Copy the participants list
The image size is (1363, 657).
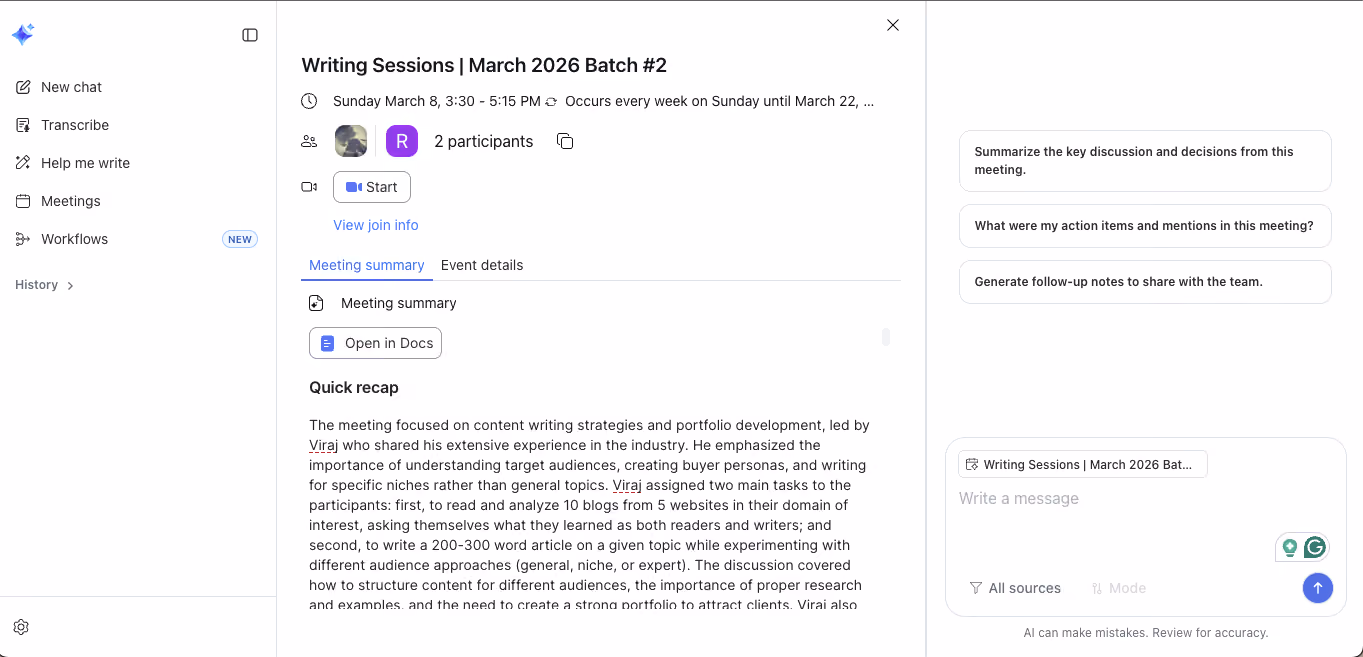pos(565,141)
